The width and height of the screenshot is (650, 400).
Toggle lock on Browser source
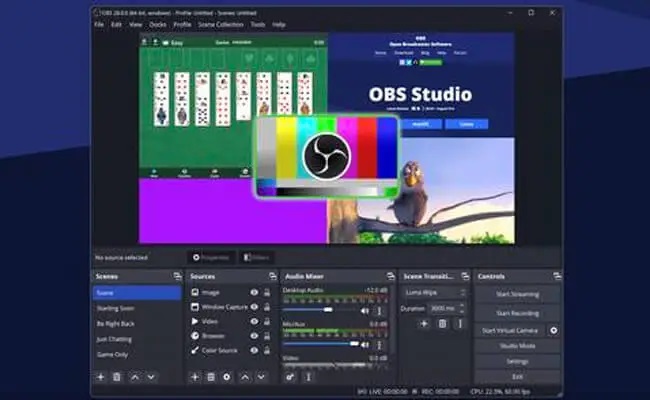pyautogui.click(x=266, y=336)
